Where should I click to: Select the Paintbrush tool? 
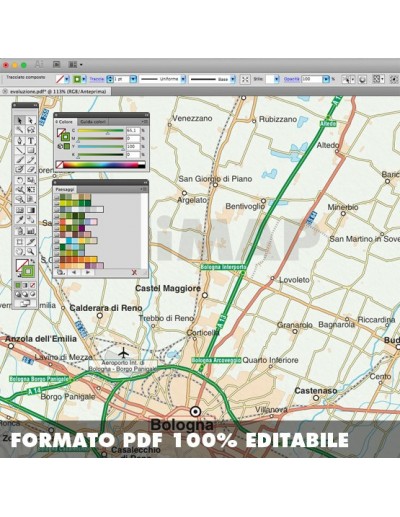point(20,160)
